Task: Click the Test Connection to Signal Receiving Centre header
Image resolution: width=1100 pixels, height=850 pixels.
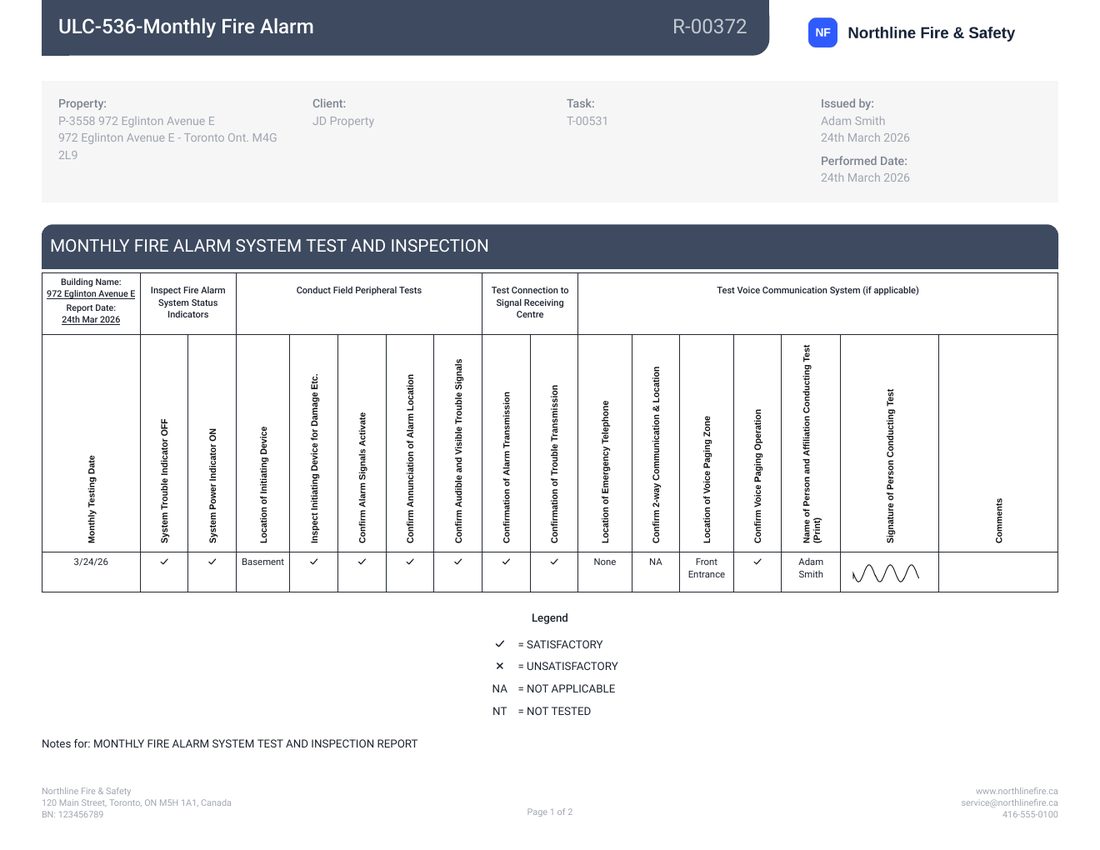Action: [530, 302]
